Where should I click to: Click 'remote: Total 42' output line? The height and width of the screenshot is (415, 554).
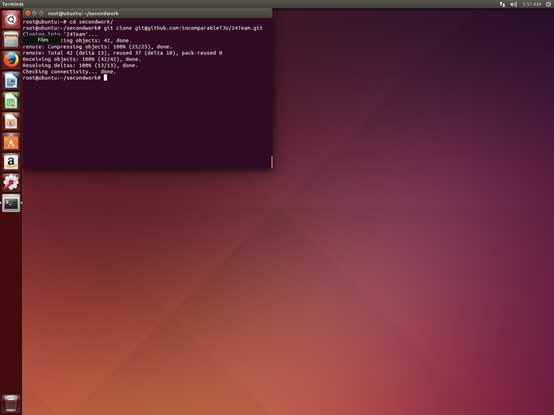click(123, 53)
